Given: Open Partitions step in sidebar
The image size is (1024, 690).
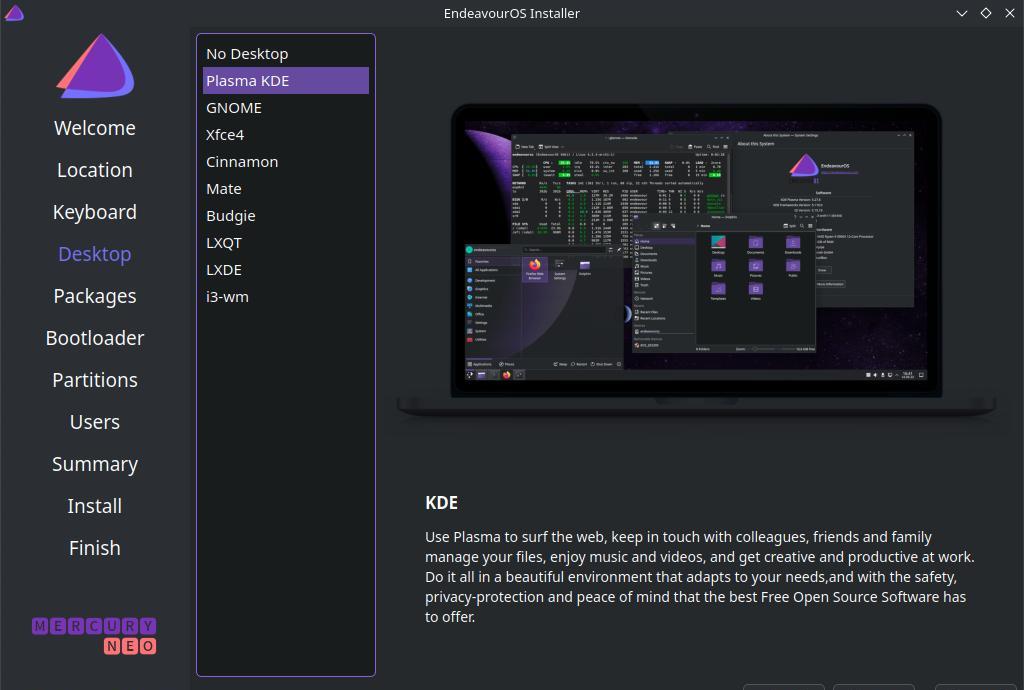Looking at the screenshot, I should [95, 380].
